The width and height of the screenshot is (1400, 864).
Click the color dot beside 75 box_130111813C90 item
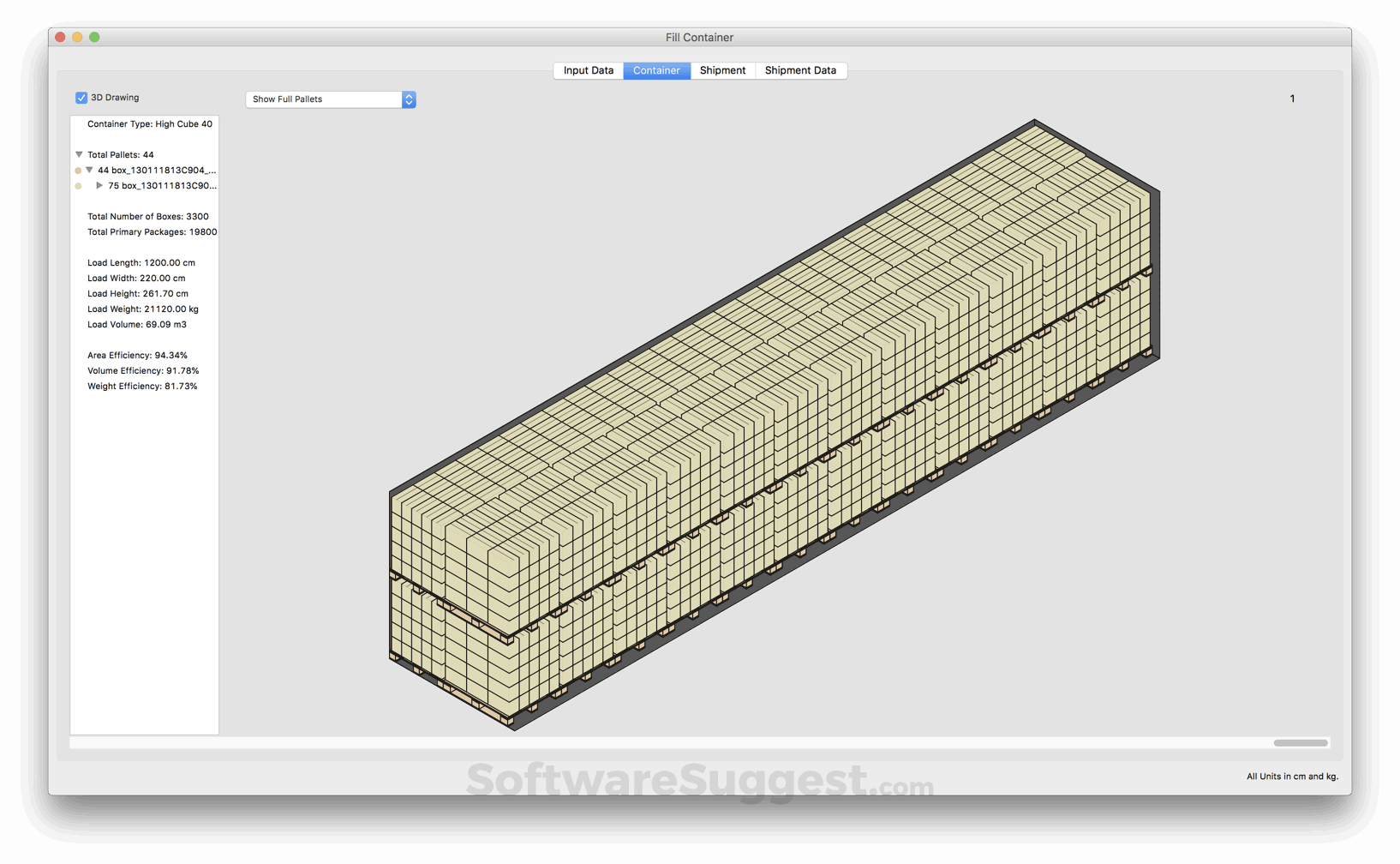(79, 185)
